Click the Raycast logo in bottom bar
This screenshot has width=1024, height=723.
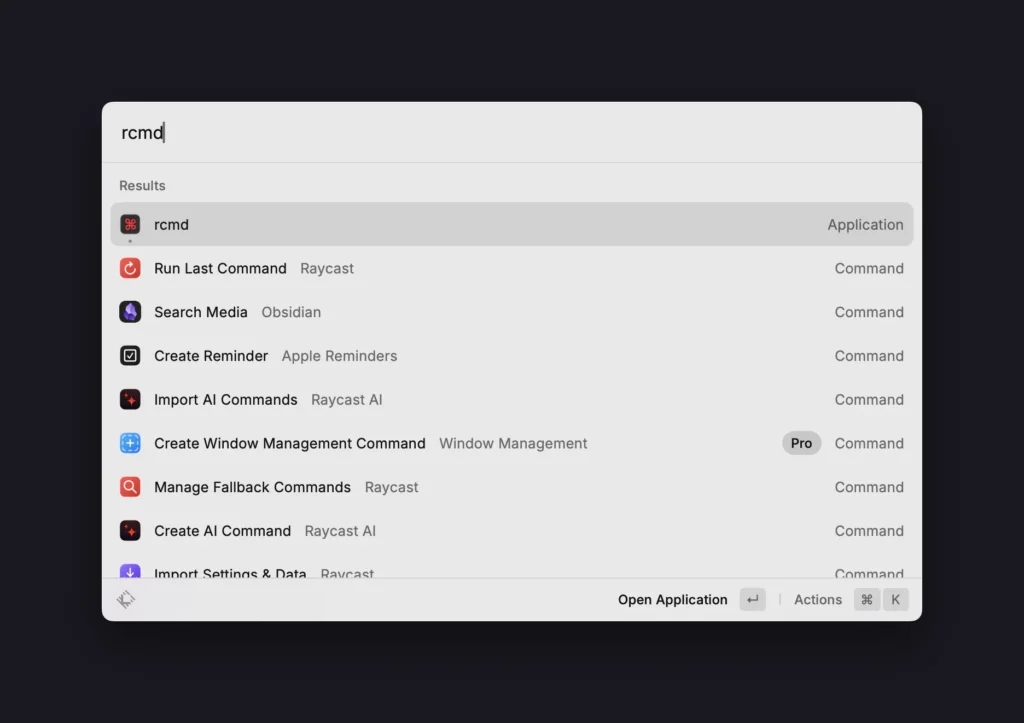[x=126, y=600]
